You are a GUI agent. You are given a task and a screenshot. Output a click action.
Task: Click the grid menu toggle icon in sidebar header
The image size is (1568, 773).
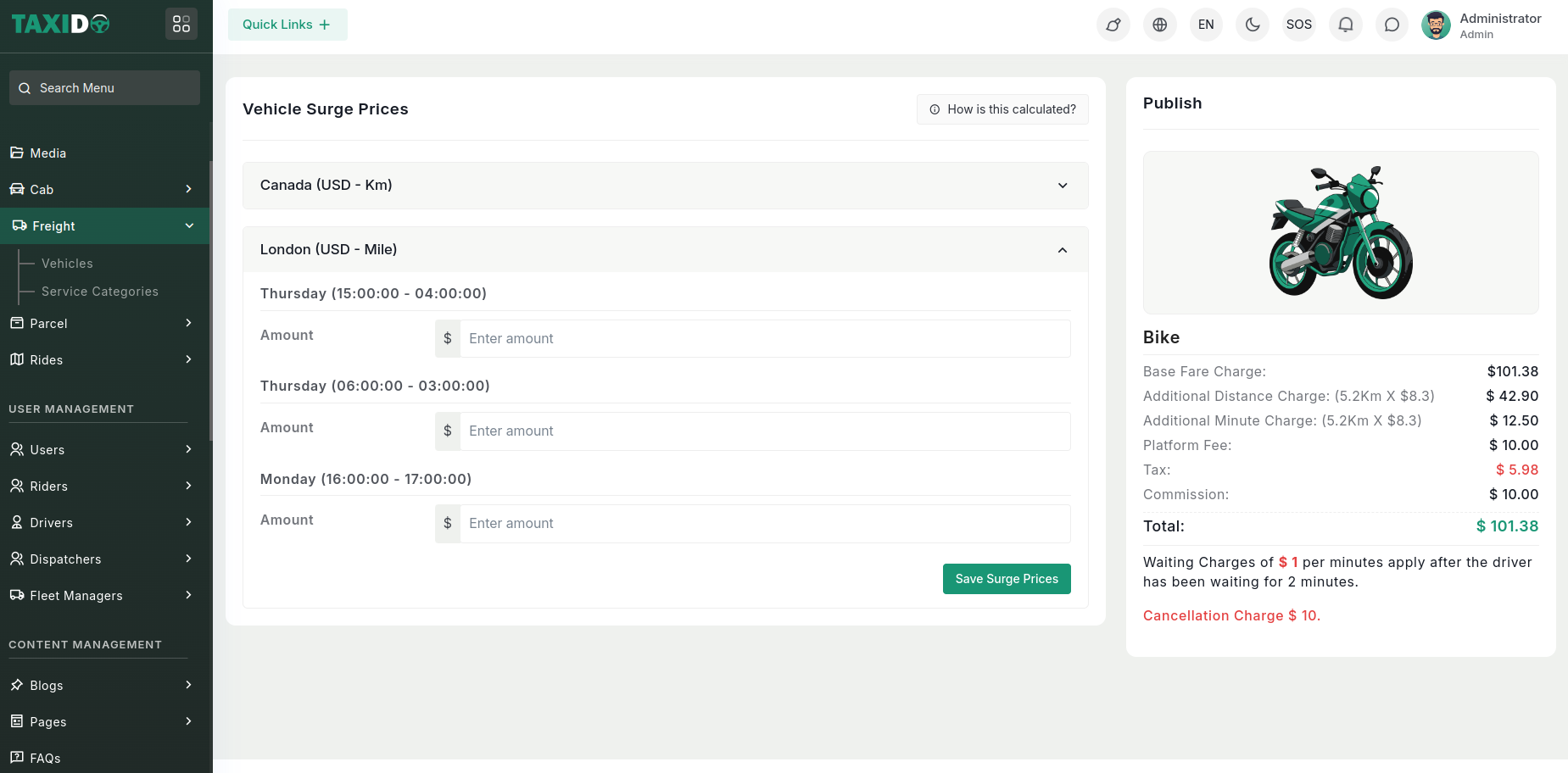[x=181, y=24]
